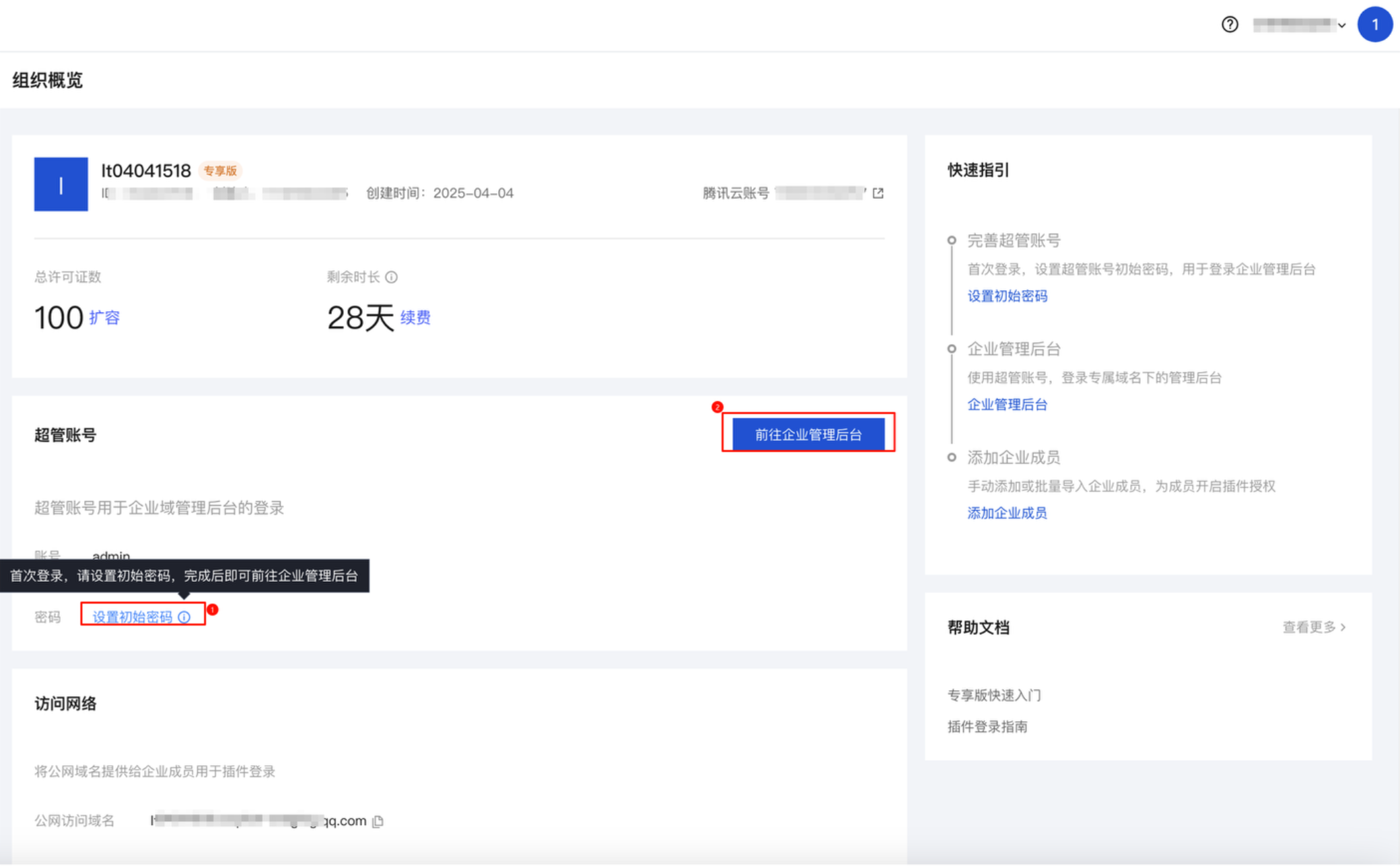
Task: Click the 帮助文档 section heading
Action: point(979,628)
